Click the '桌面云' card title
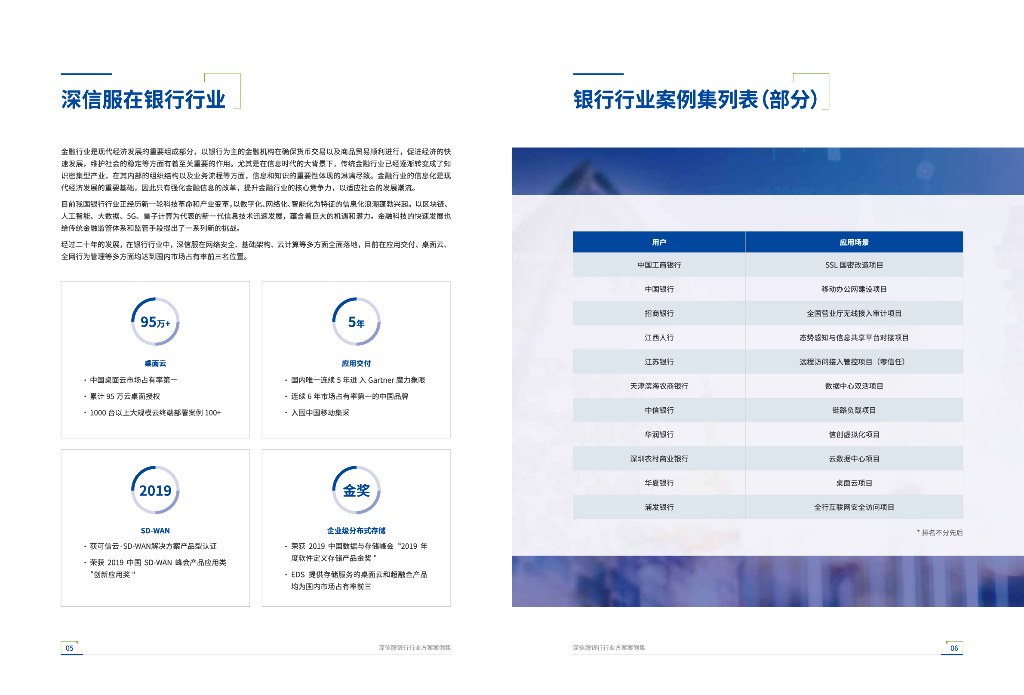This screenshot has width=1024, height=695. click(155, 363)
